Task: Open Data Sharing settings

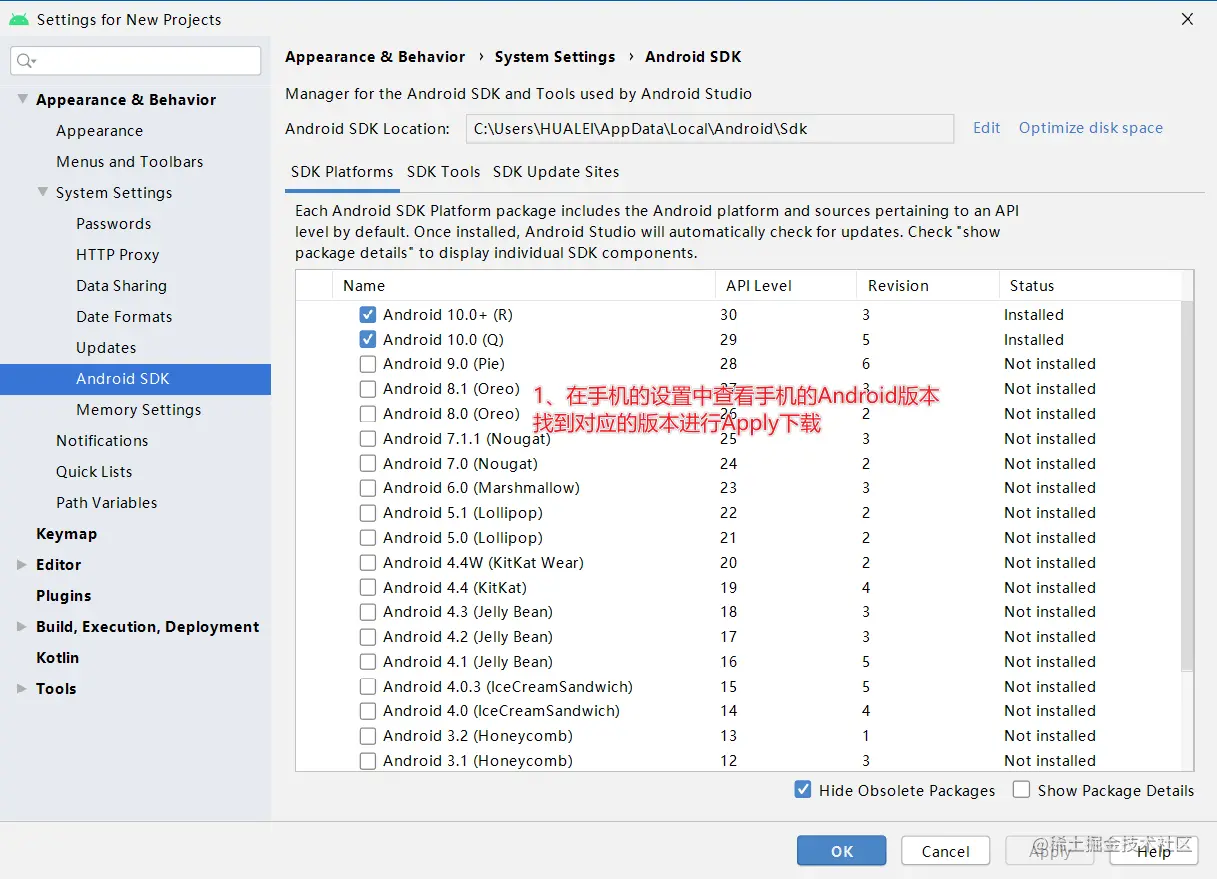Action: 121,285
